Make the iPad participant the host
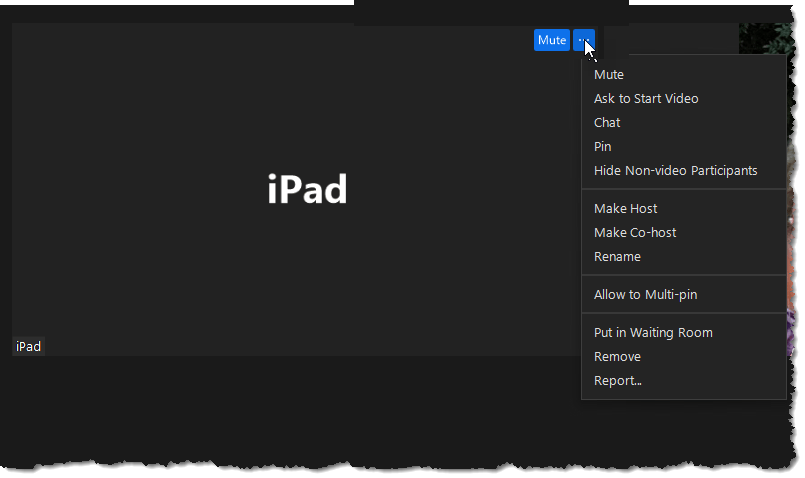Image resolution: width=805 pixels, height=478 pixels. (625, 209)
